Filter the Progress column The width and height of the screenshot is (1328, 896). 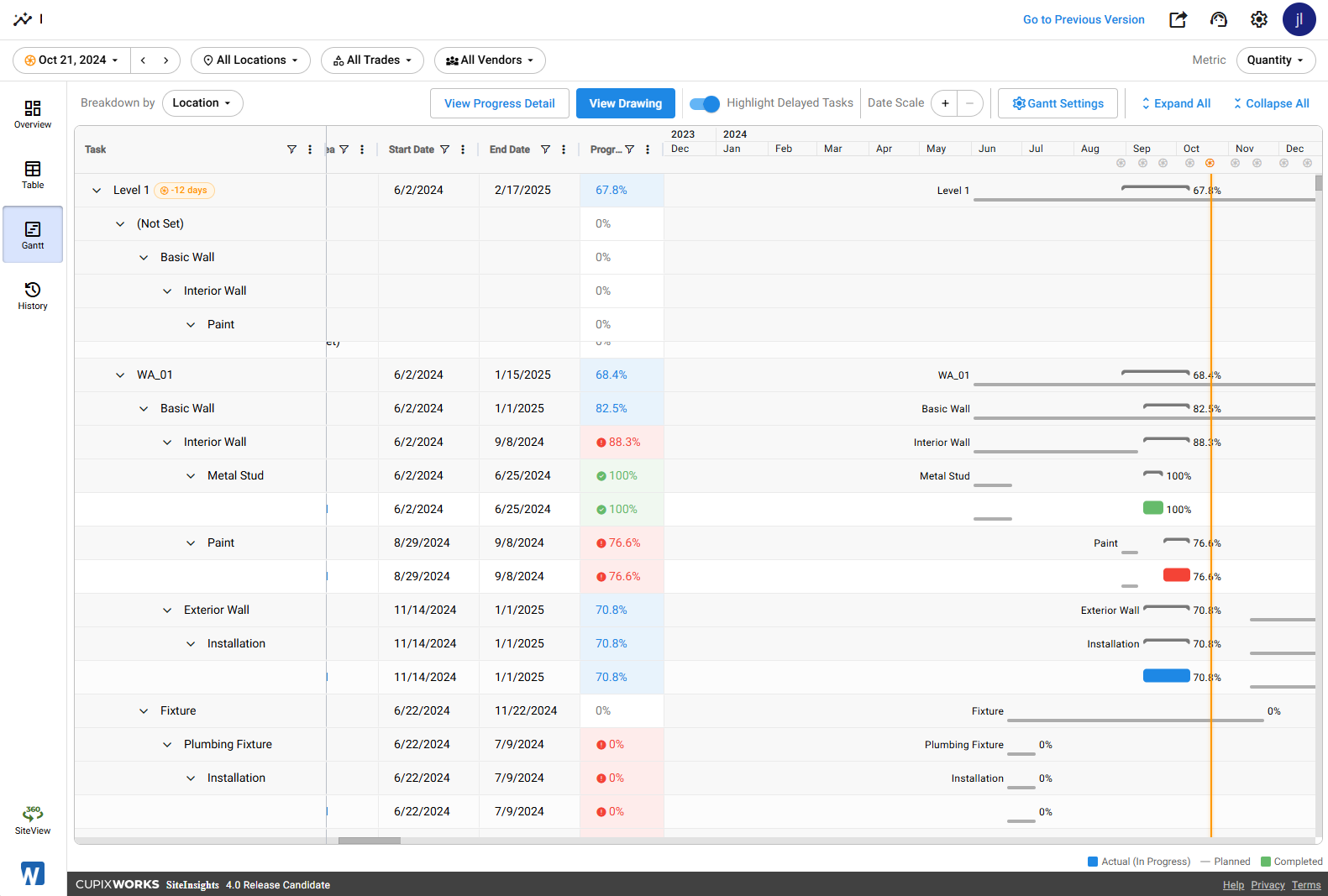tap(629, 149)
